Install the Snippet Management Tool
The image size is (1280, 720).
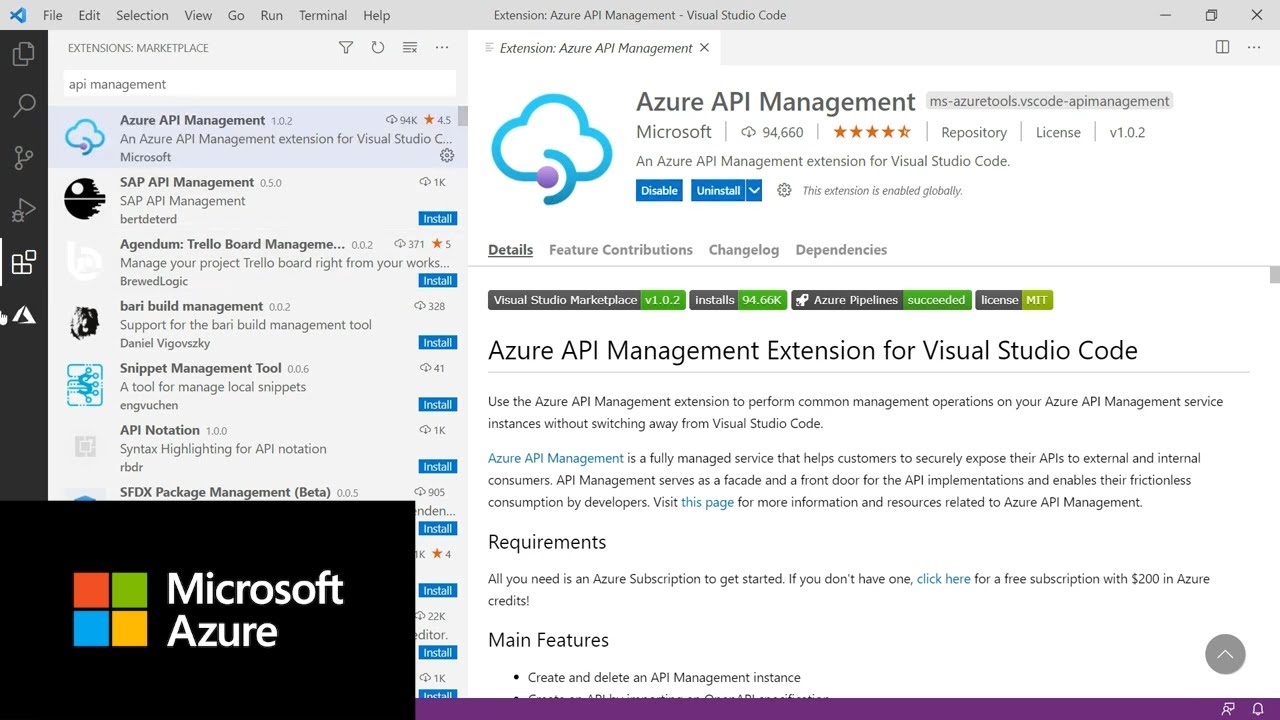[438, 405]
